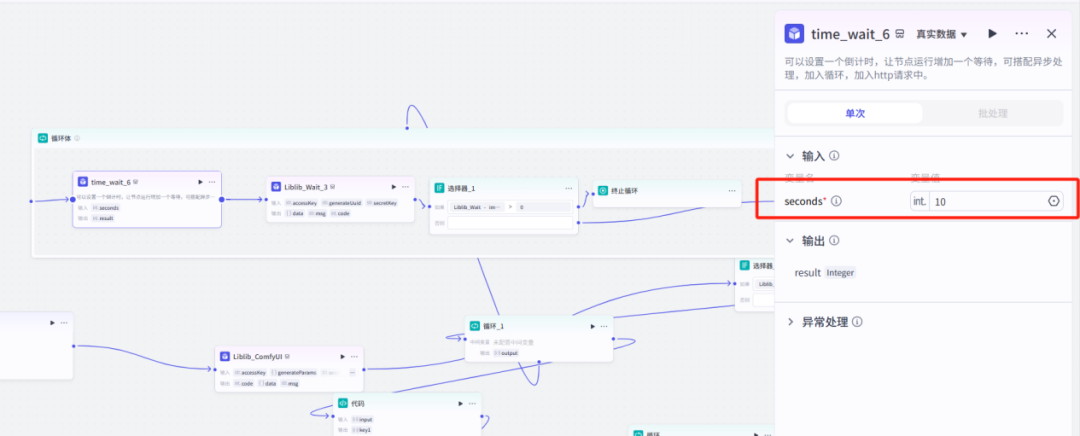Collapse the 输出 section
The width and height of the screenshot is (1080, 436).
[x=790, y=241]
